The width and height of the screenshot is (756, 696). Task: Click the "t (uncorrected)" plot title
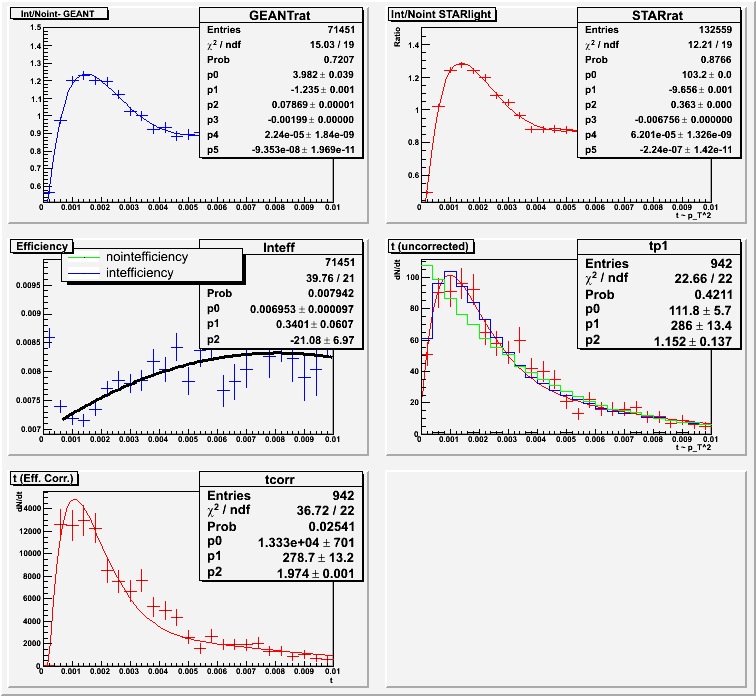coord(433,246)
